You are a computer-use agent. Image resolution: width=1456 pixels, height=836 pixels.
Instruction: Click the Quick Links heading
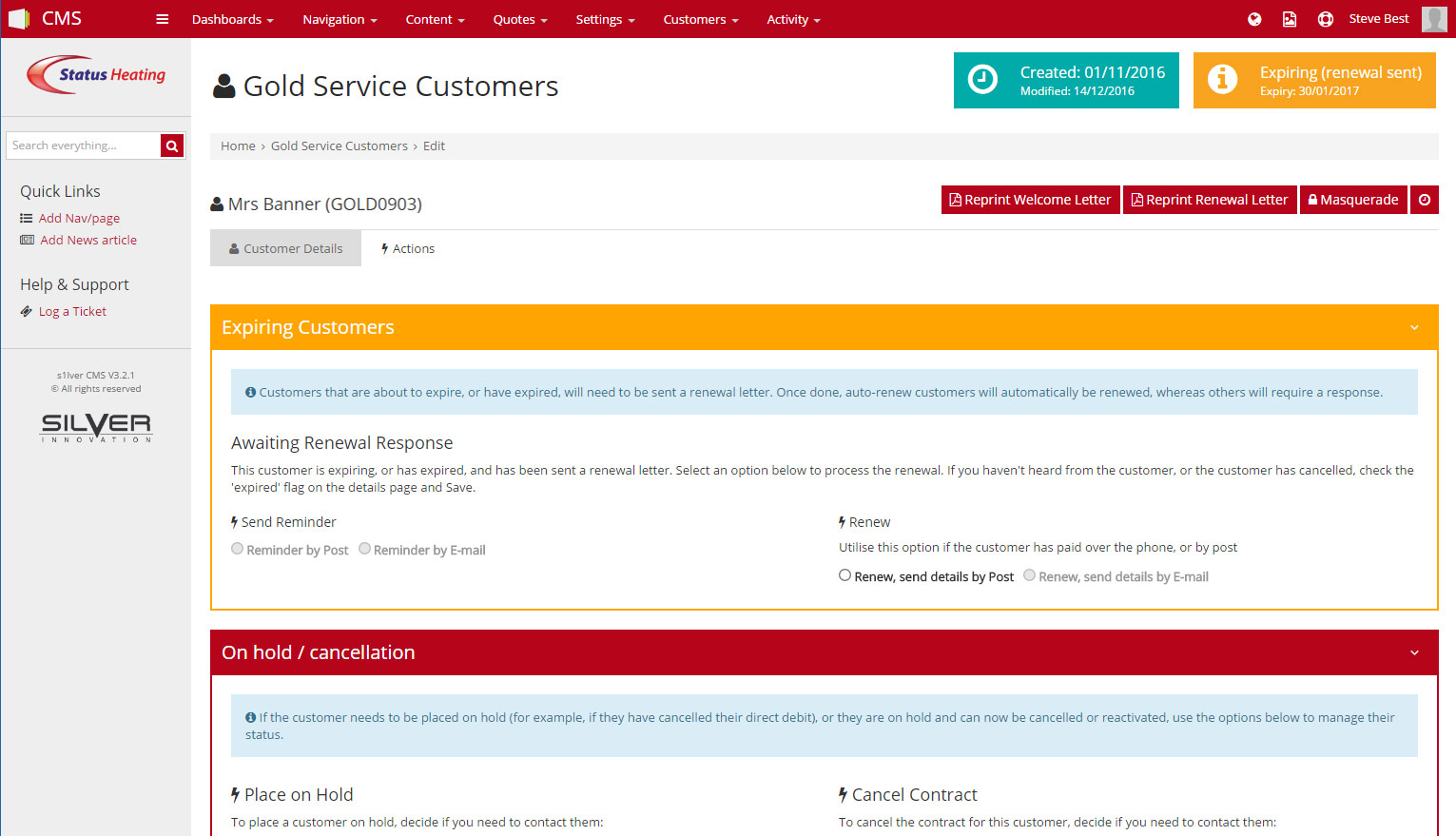pos(60,192)
